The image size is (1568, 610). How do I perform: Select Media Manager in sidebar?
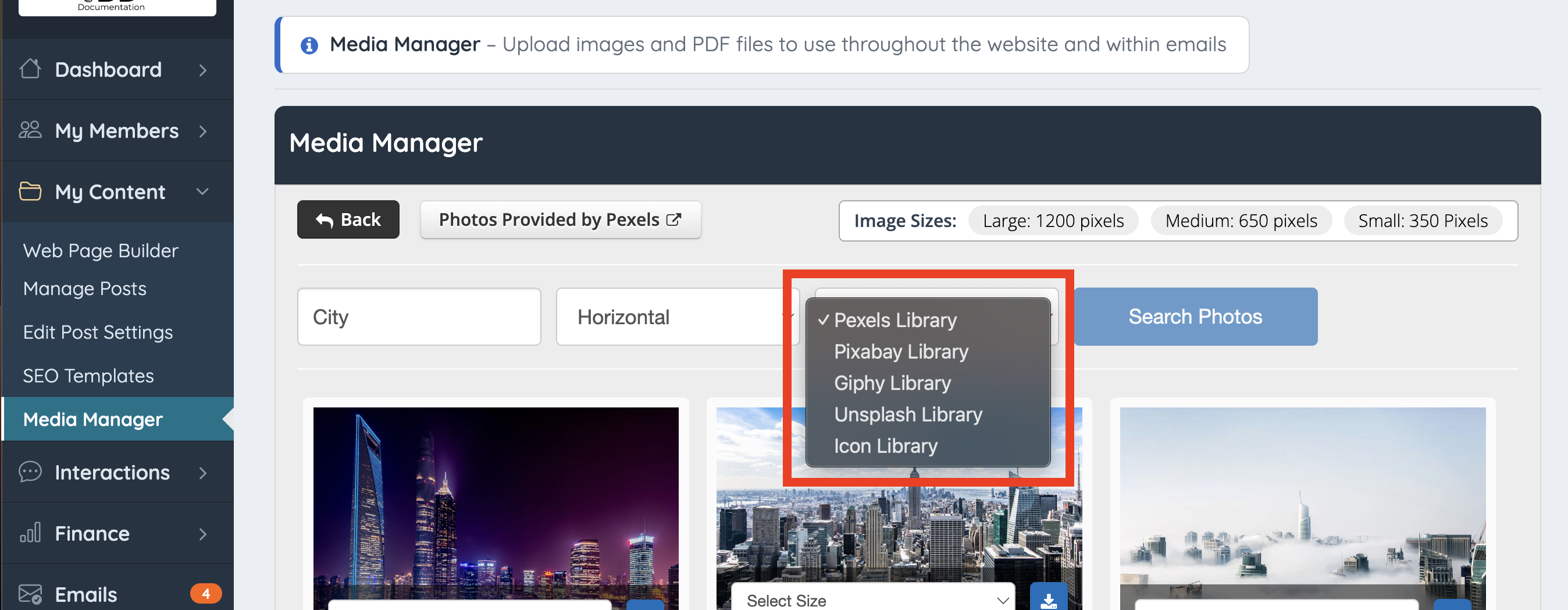[x=118, y=419]
